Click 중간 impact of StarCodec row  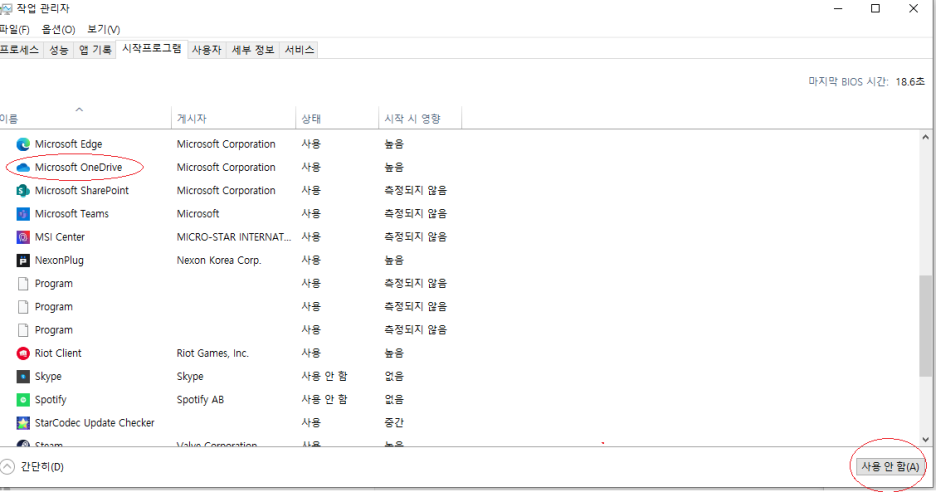tap(394, 423)
